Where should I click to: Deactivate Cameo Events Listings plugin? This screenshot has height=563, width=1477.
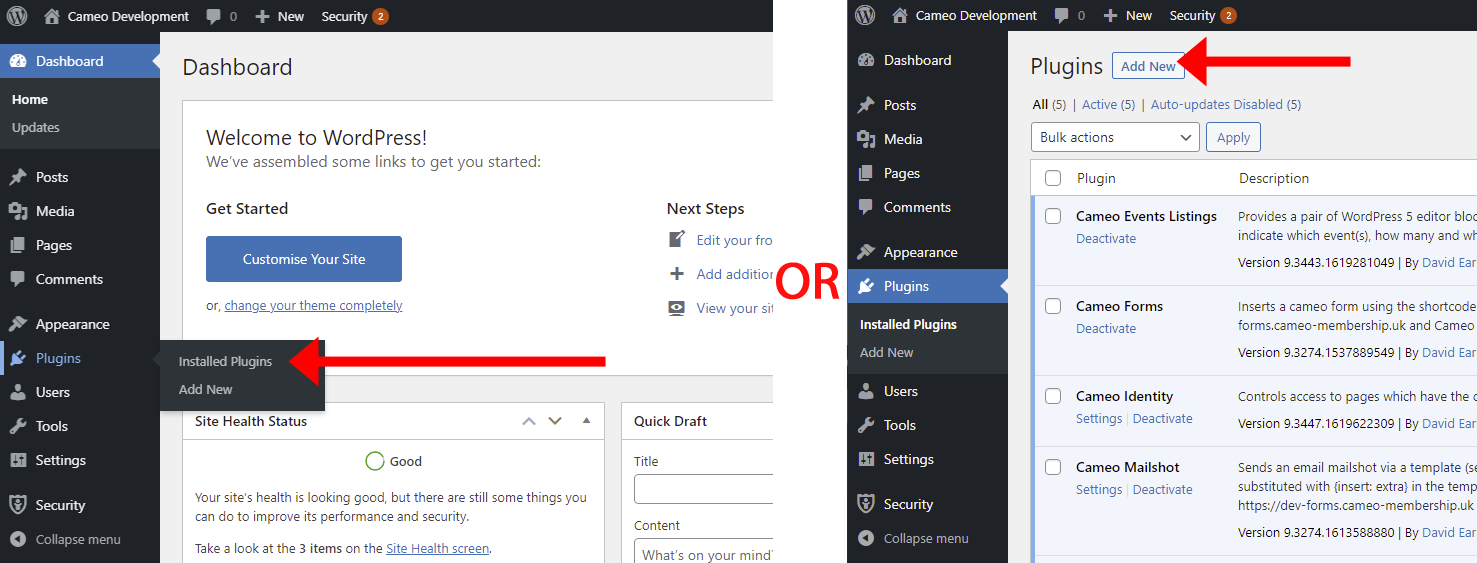click(1106, 238)
